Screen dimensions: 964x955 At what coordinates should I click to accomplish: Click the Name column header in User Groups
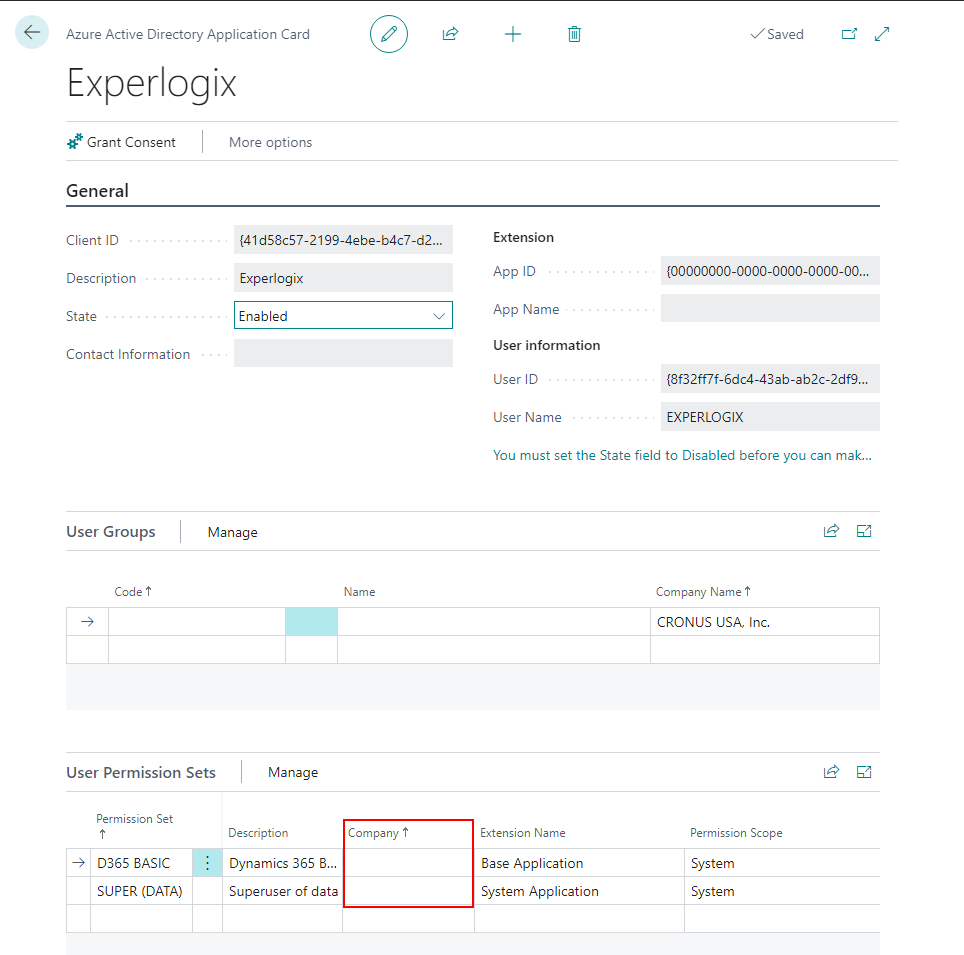tap(359, 592)
